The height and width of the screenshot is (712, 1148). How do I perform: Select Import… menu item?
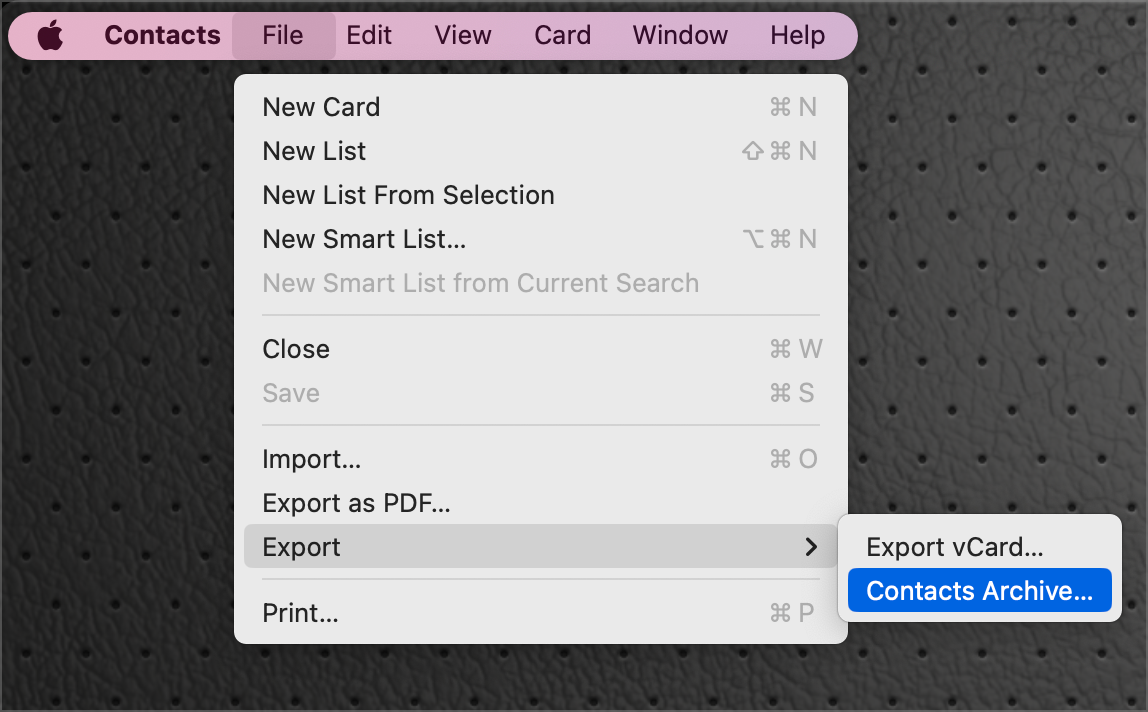coord(311,459)
